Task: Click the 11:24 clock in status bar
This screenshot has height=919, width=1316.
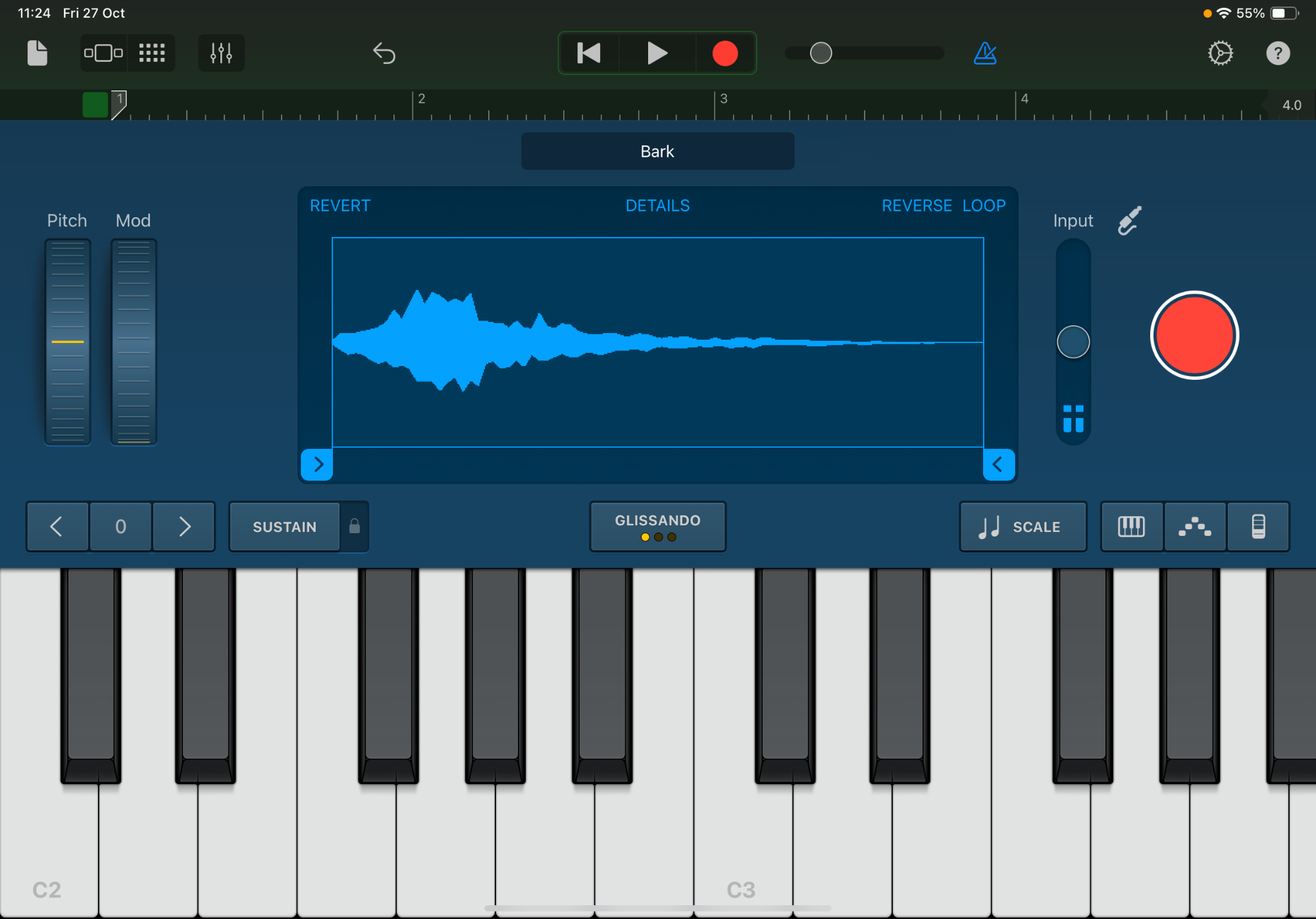Action: pyautogui.click(x=34, y=13)
